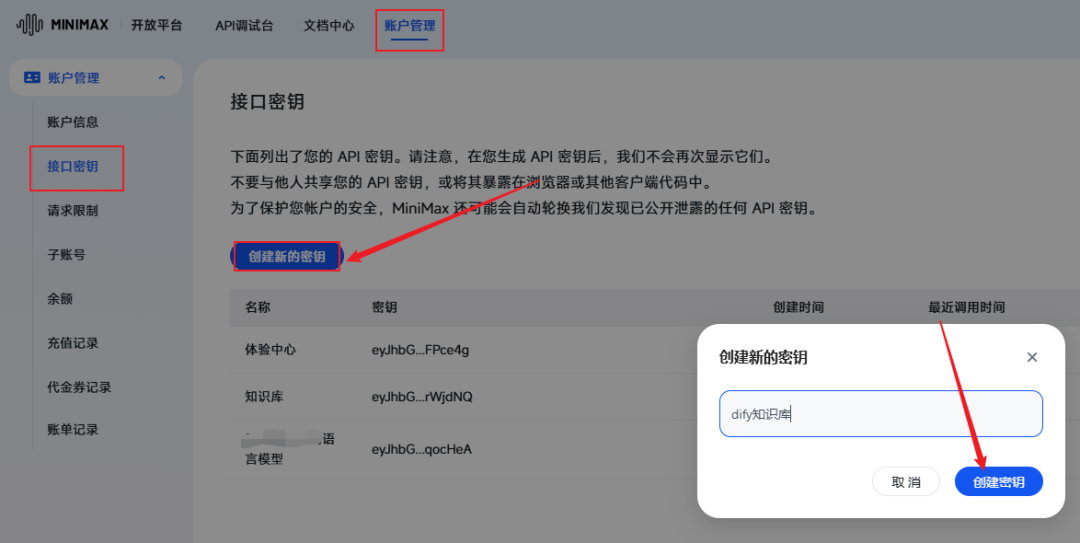This screenshot has width=1080, height=543.
Task: Click the 创建新的密钥 dialog title
Action: point(763,357)
